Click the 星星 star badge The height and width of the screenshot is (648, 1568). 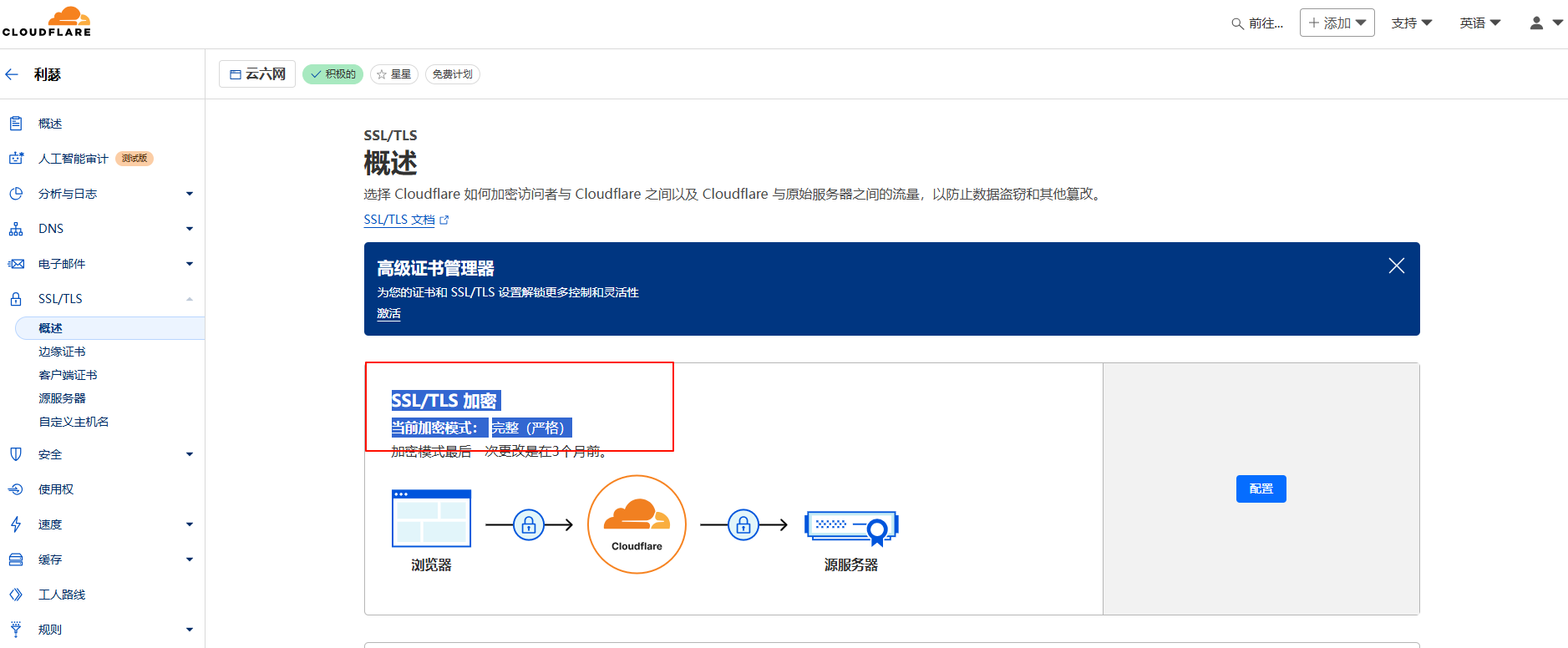[x=394, y=74]
